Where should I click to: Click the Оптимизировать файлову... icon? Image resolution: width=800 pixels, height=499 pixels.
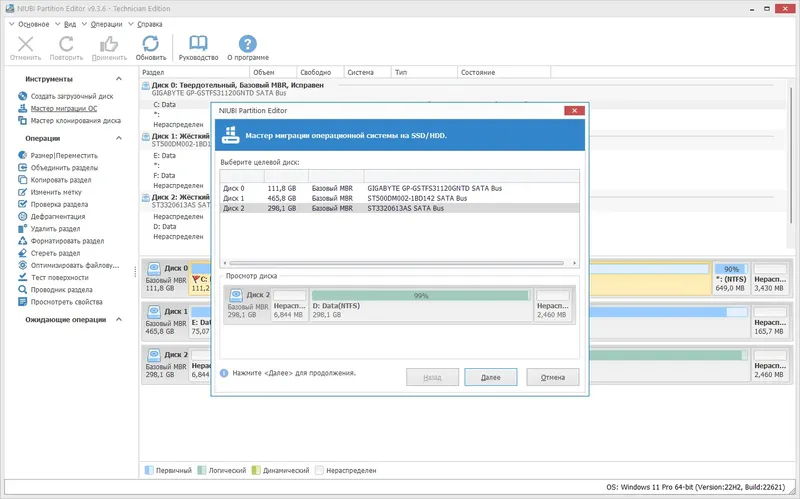pyautogui.click(x=22, y=265)
